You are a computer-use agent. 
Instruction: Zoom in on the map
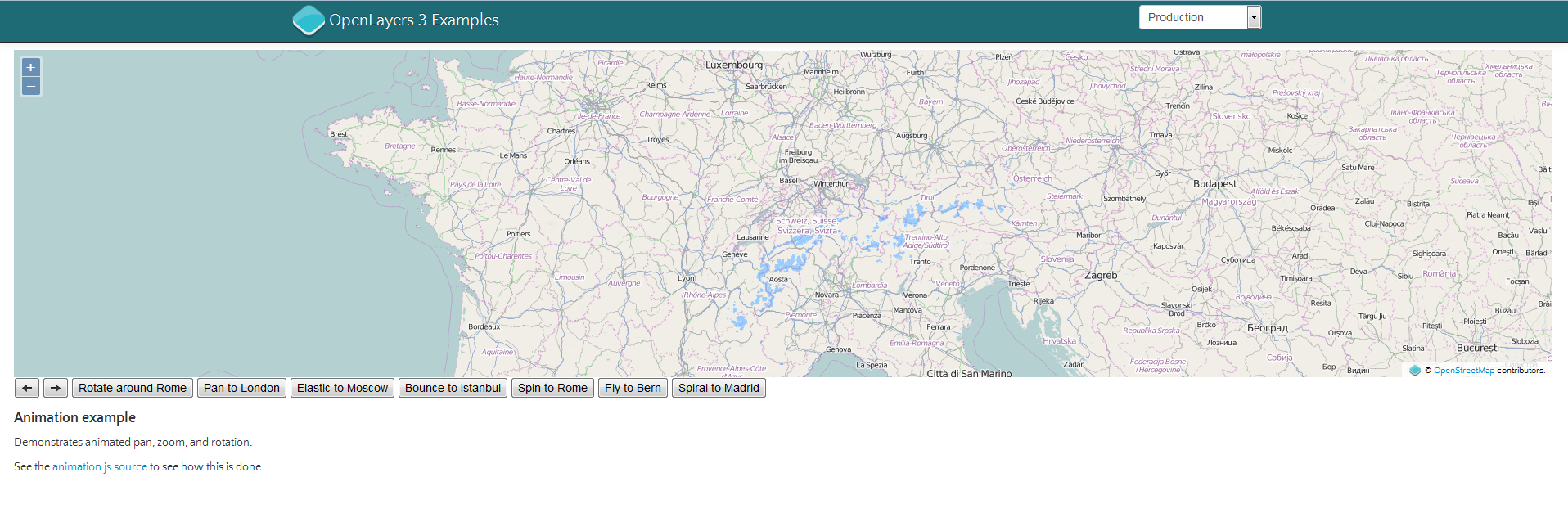coord(31,68)
